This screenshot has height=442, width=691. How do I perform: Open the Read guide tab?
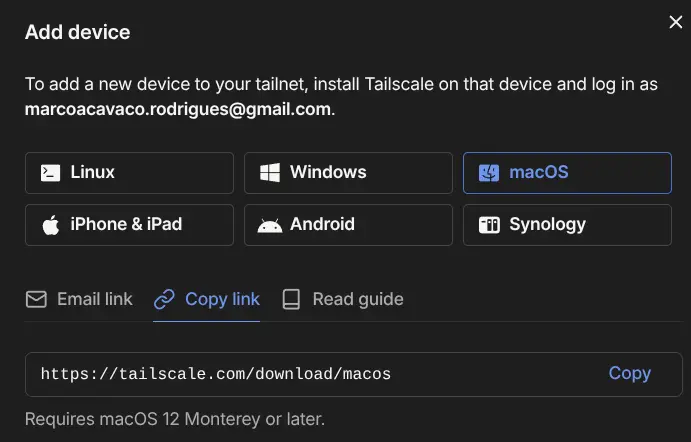(x=343, y=299)
